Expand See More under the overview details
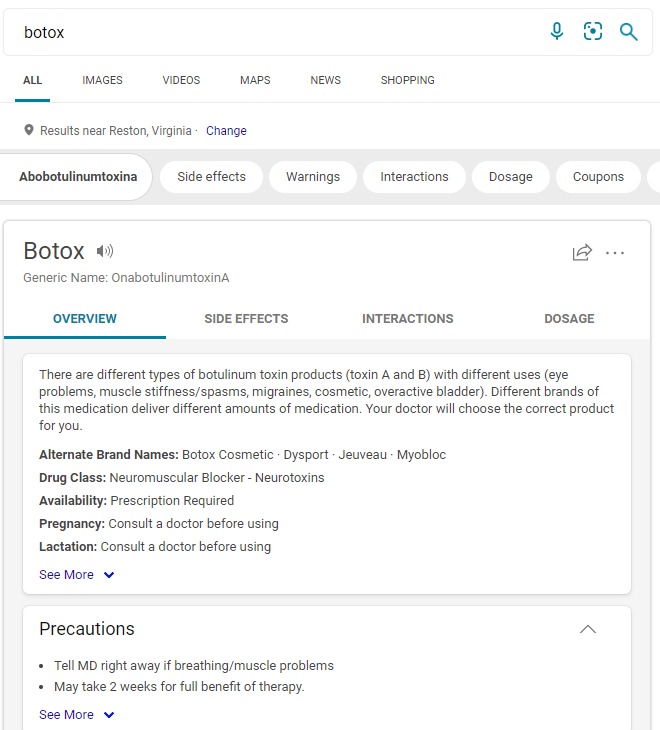660x730 pixels. click(x=77, y=575)
